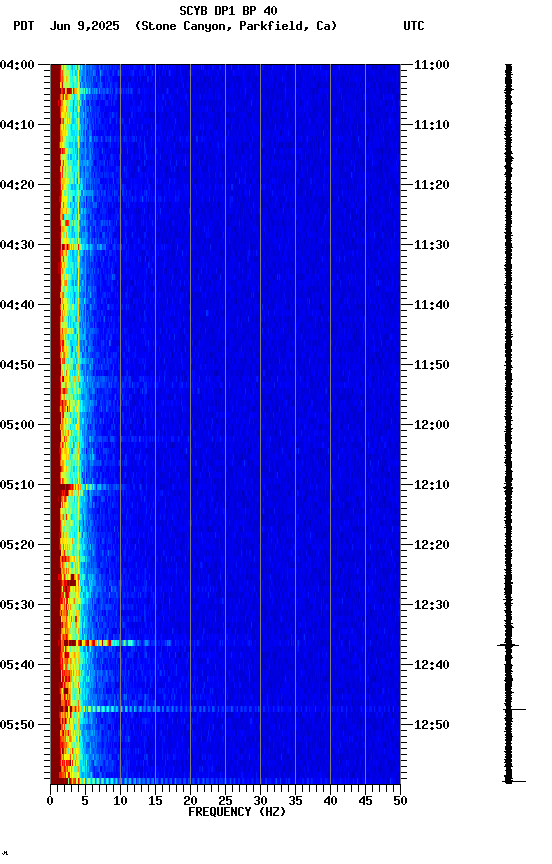Click the UTC timezone label
Viewport: 552px width, 864px height.
[x=414, y=26]
